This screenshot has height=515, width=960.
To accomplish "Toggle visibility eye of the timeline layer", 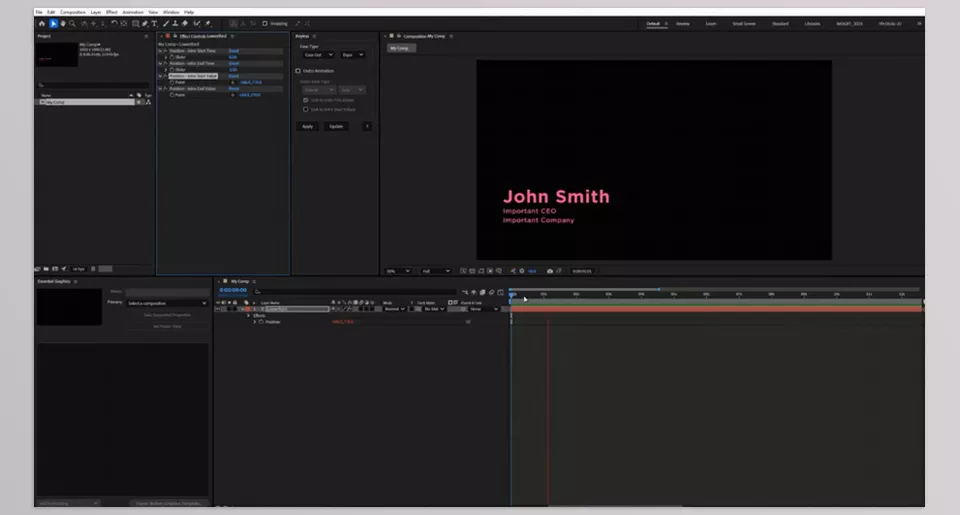I will coord(219,309).
